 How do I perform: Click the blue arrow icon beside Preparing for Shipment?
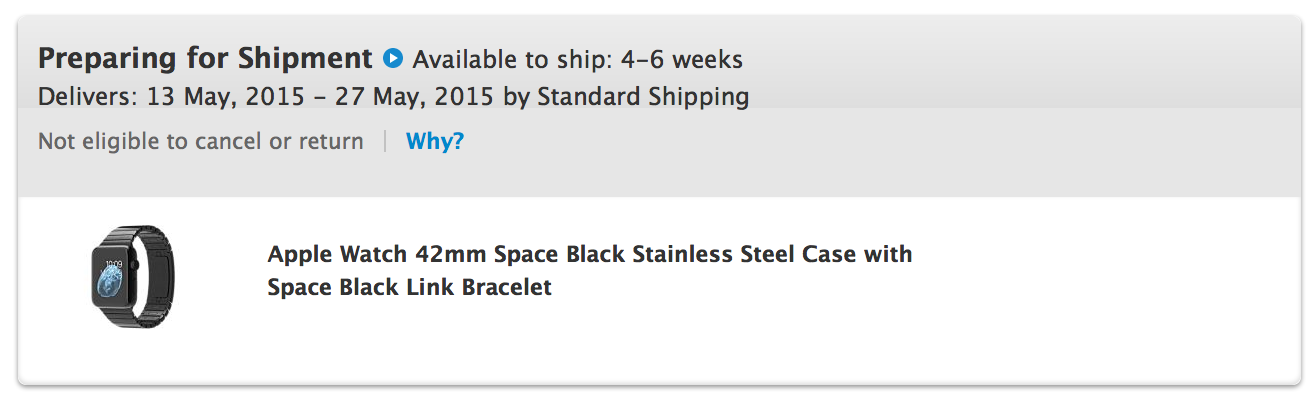click(393, 59)
